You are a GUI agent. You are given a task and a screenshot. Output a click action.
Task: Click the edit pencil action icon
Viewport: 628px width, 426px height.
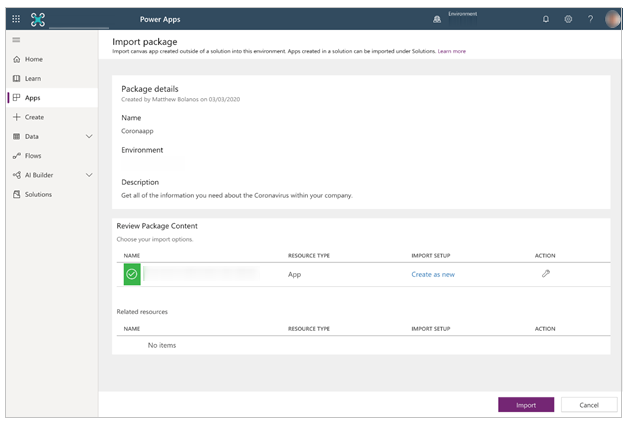coord(545,273)
